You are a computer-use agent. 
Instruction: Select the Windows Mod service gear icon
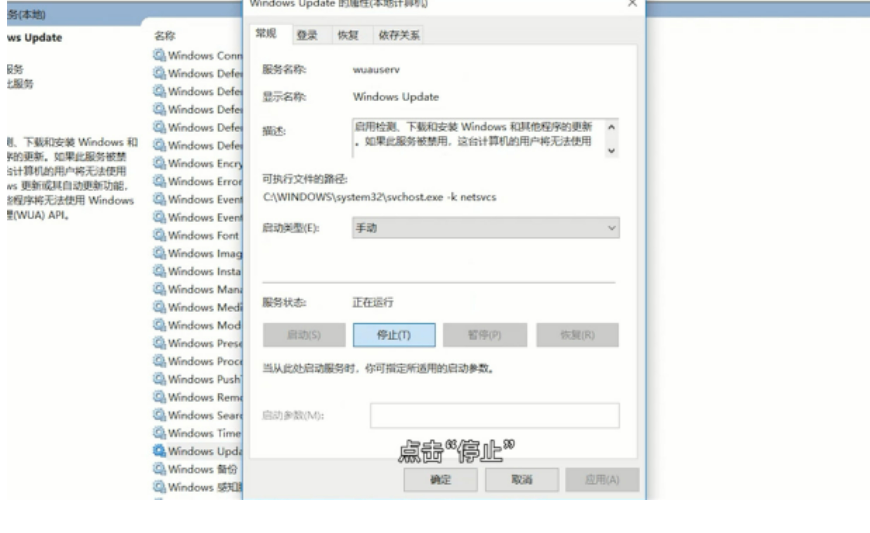point(159,325)
